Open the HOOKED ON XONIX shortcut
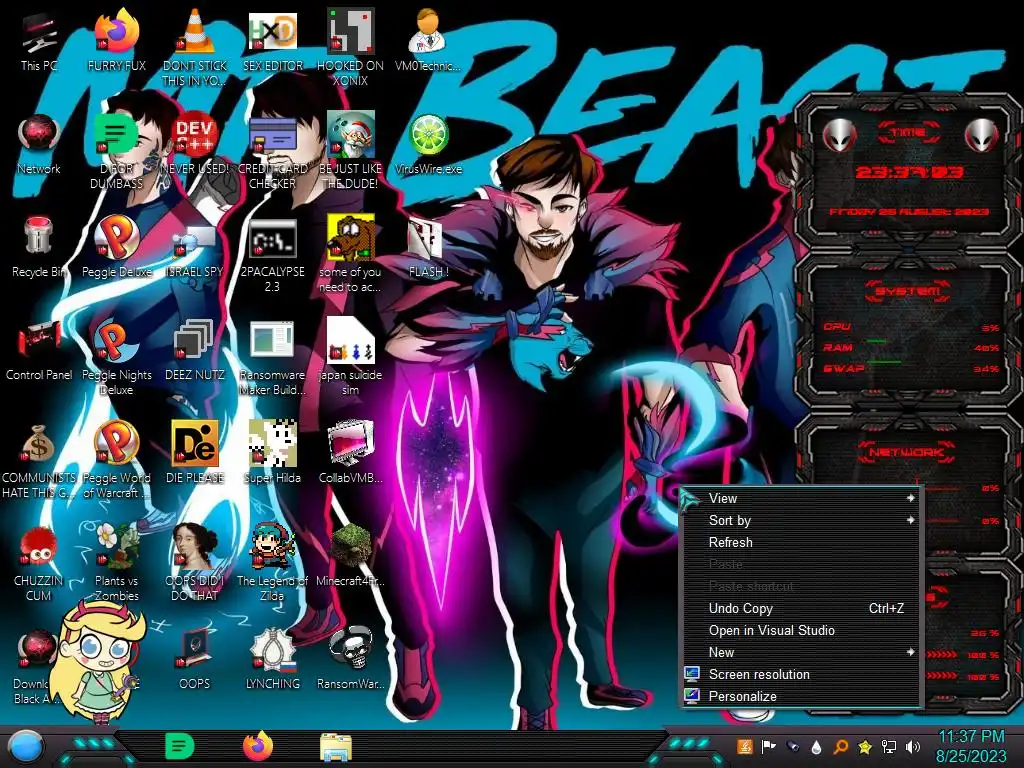The image size is (1024, 768). [x=351, y=48]
